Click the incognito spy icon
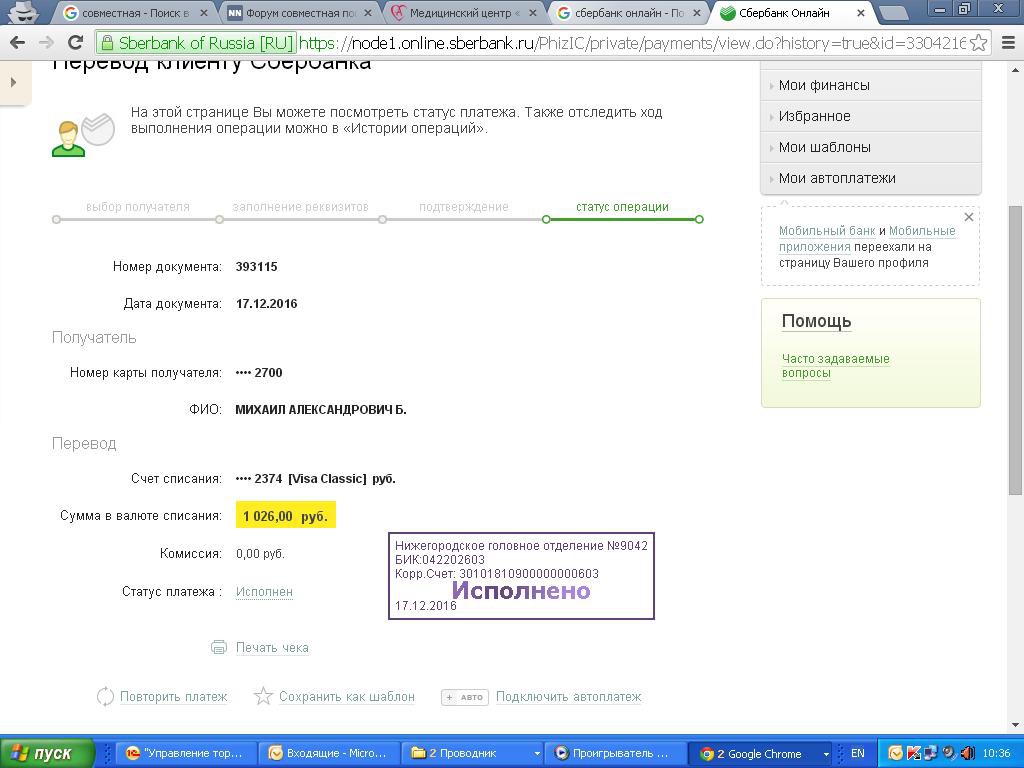Screen dimensions: 1024x768 (22, 11)
